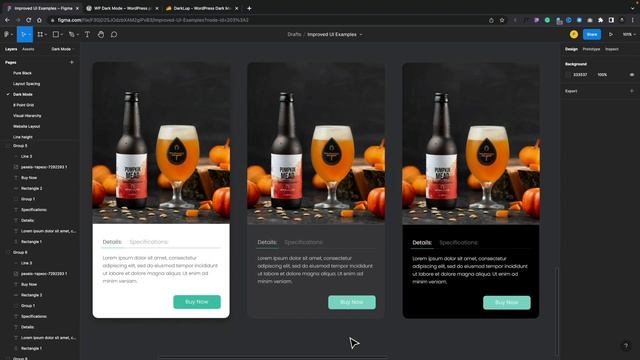The width and height of the screenshot is (640, 360).
Task: Click the green circular extension icon
Action: click(547, 20)
